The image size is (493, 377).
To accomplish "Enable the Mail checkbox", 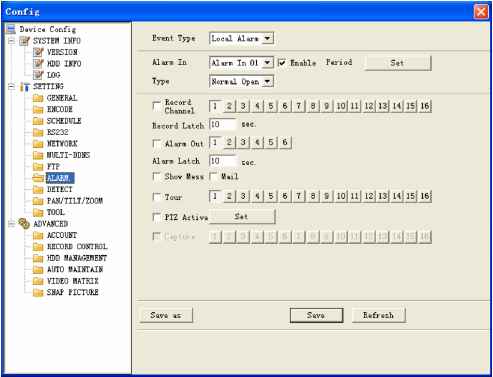I will tap(213, 176).
